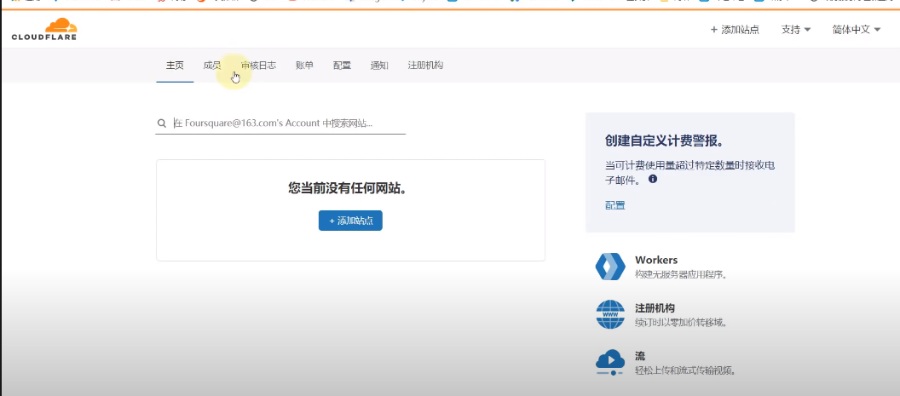Open the Workers title link

pyautogui.click(x=656, y=260)
